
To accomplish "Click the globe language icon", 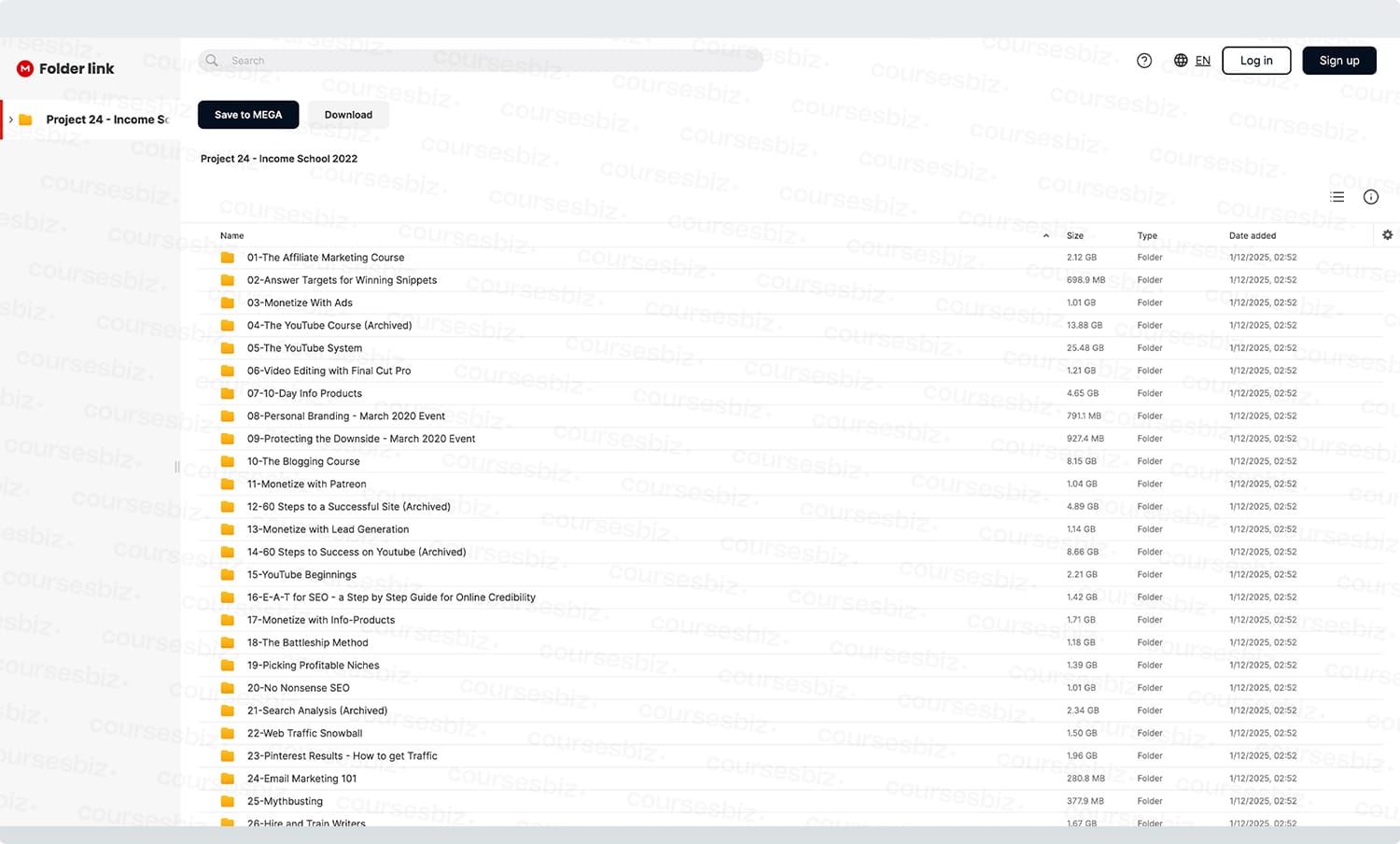I will pos(1181,61).
